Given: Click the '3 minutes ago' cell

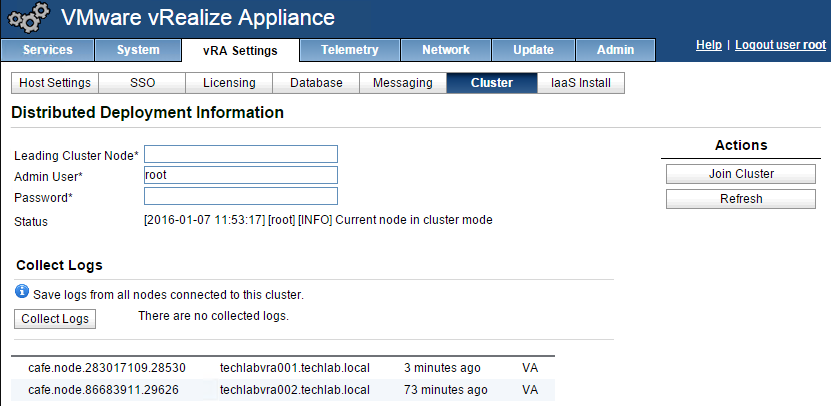Looking at the screenshot, I should [x=443, y=368].
